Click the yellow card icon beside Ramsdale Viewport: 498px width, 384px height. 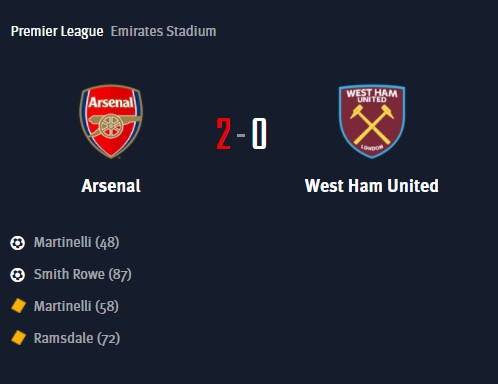(18, 338)
